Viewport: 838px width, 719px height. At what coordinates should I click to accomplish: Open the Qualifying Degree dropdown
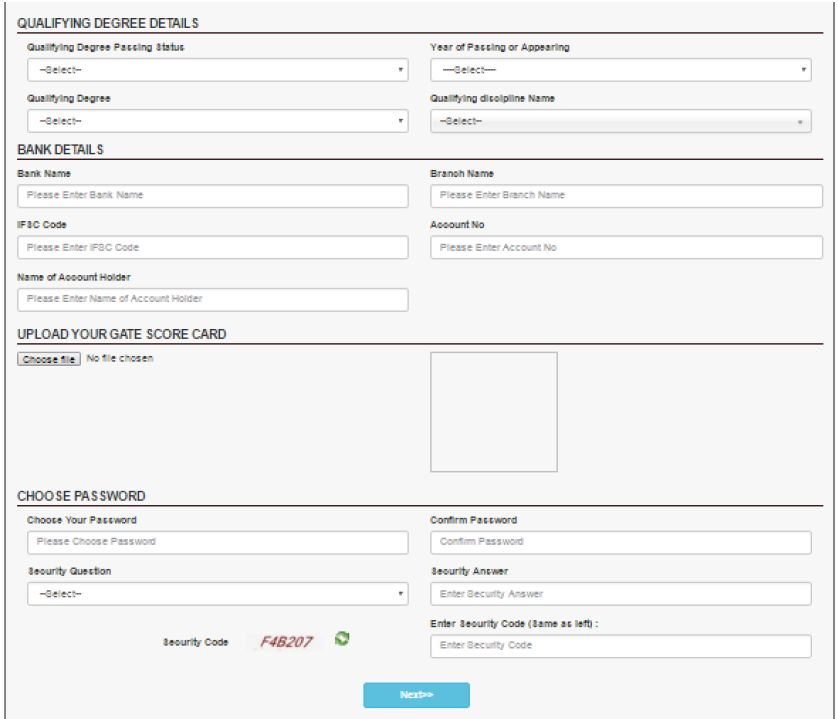(x=218, y=121)
